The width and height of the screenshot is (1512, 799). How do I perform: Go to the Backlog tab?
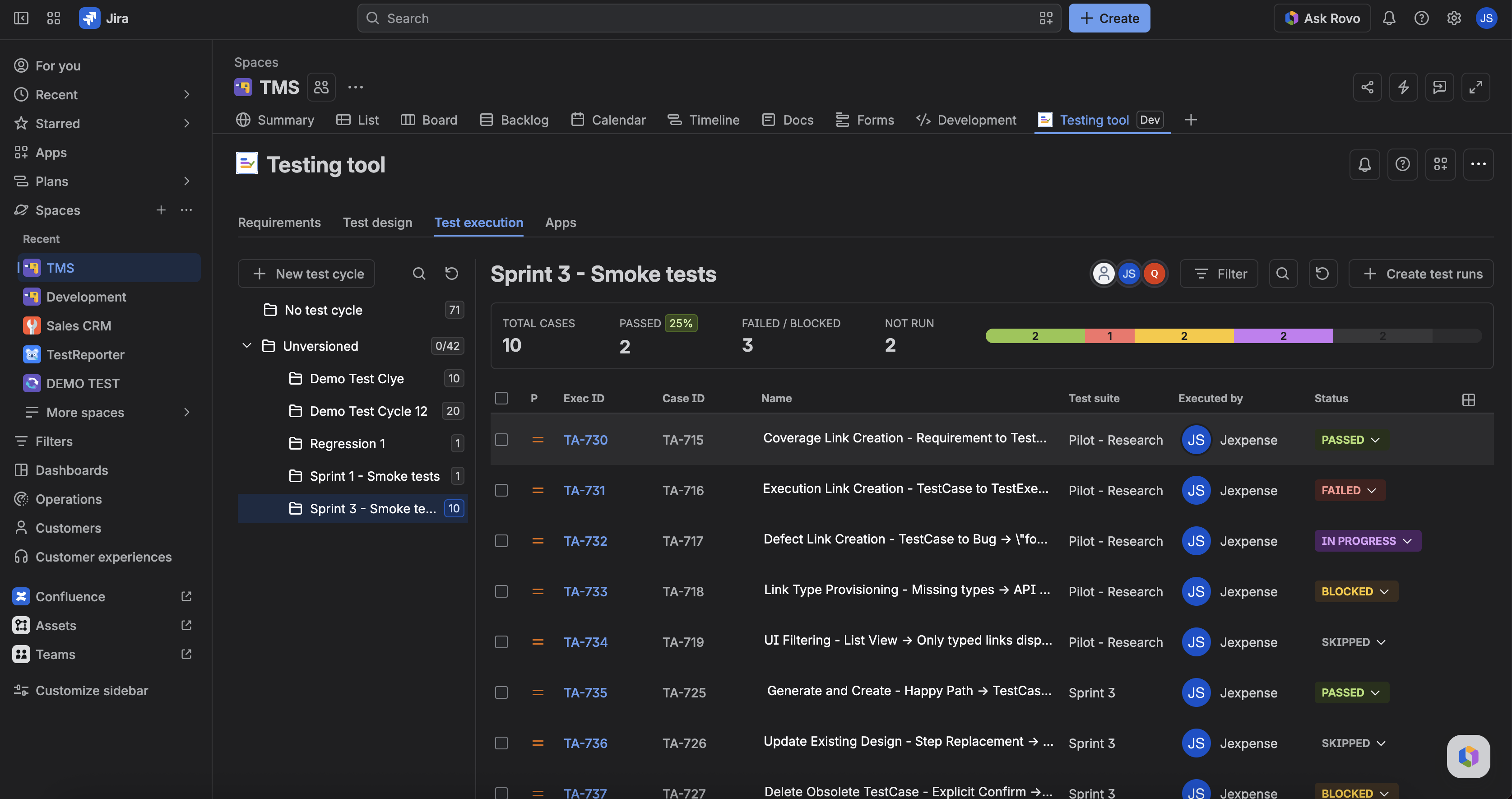tap(514, 120)
